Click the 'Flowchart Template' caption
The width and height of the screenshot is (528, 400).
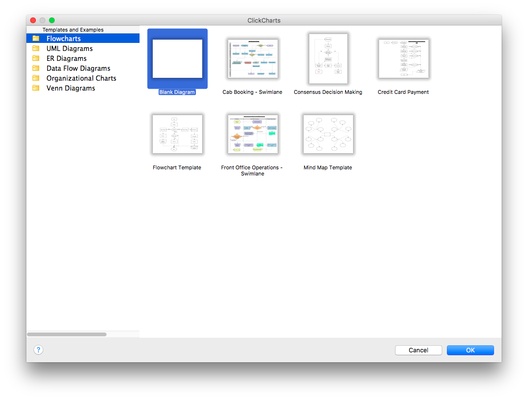click(177, 167)
